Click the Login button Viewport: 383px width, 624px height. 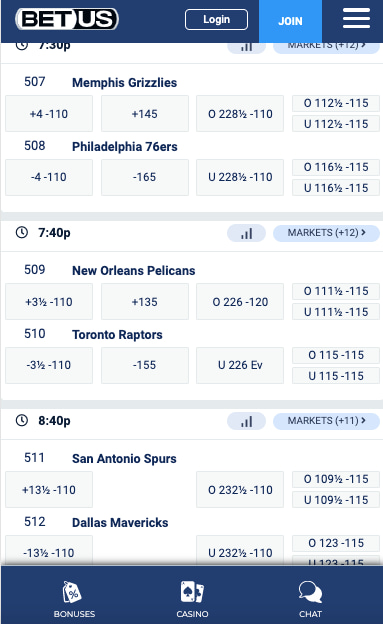tap(216, 20)
